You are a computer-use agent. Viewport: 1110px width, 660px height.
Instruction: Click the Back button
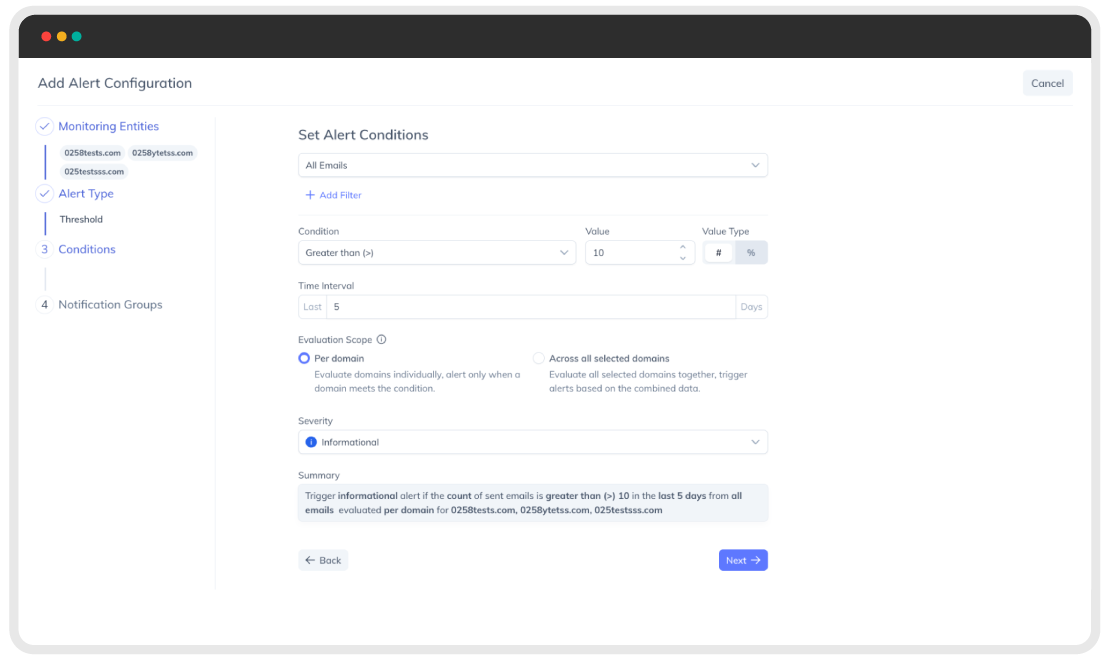point(323,560)
